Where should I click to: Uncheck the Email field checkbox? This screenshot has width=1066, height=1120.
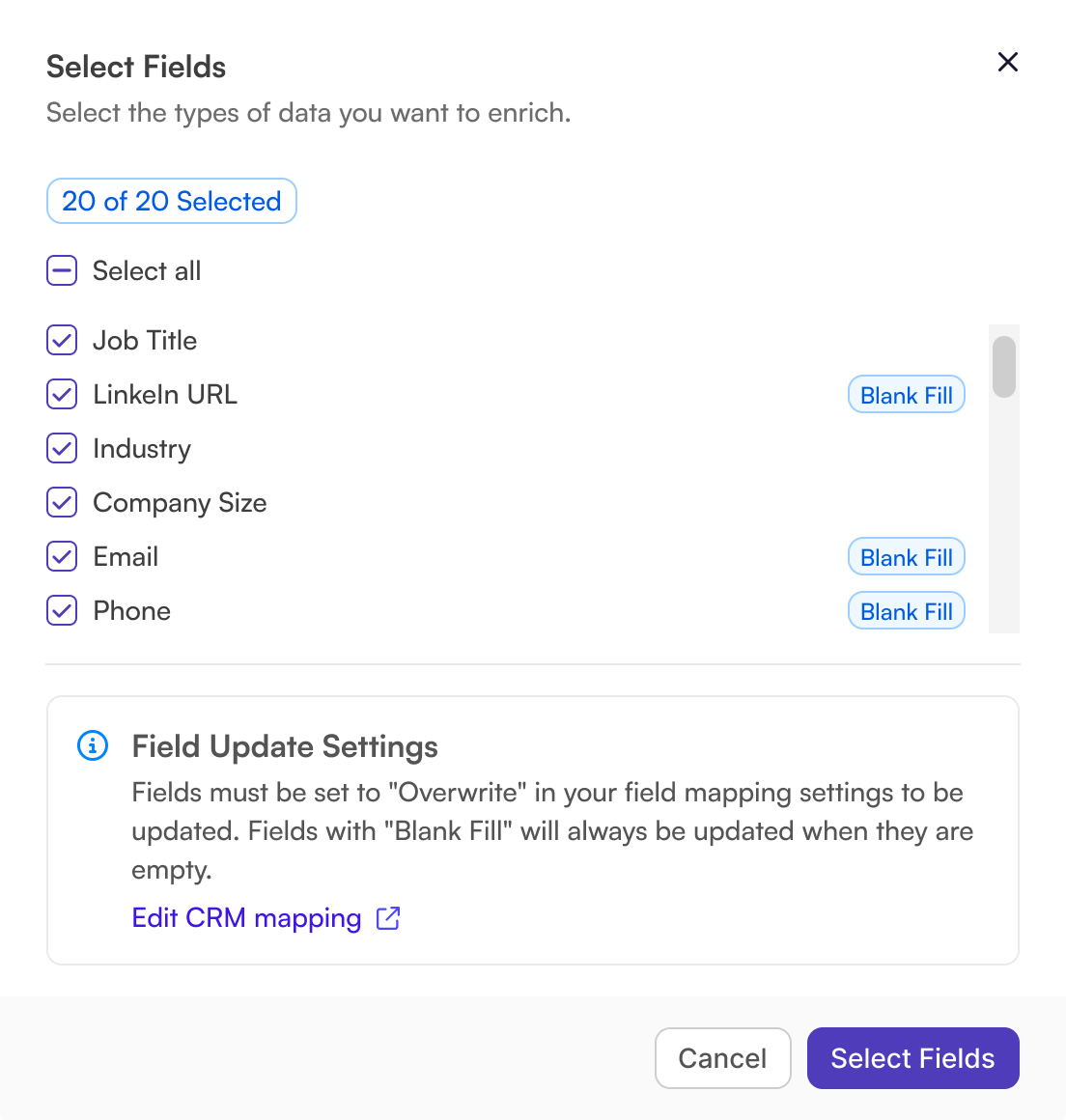[62, 556]
